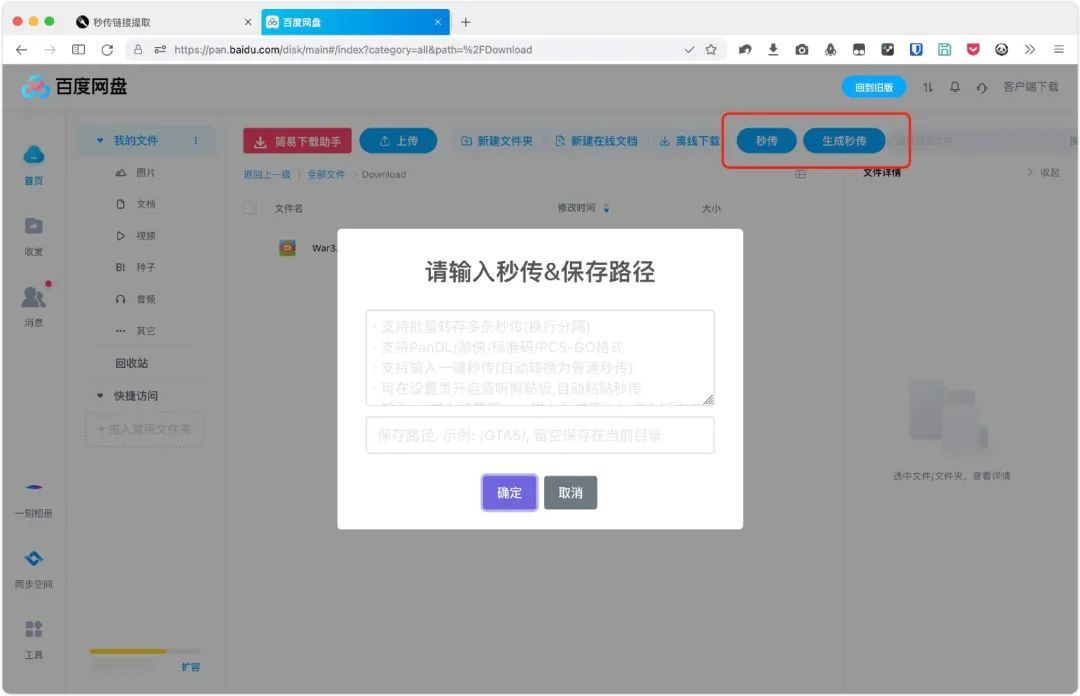Collapse the 快捷访问 section
Screen dimensions: 1080x696
[x=100, y=396]
